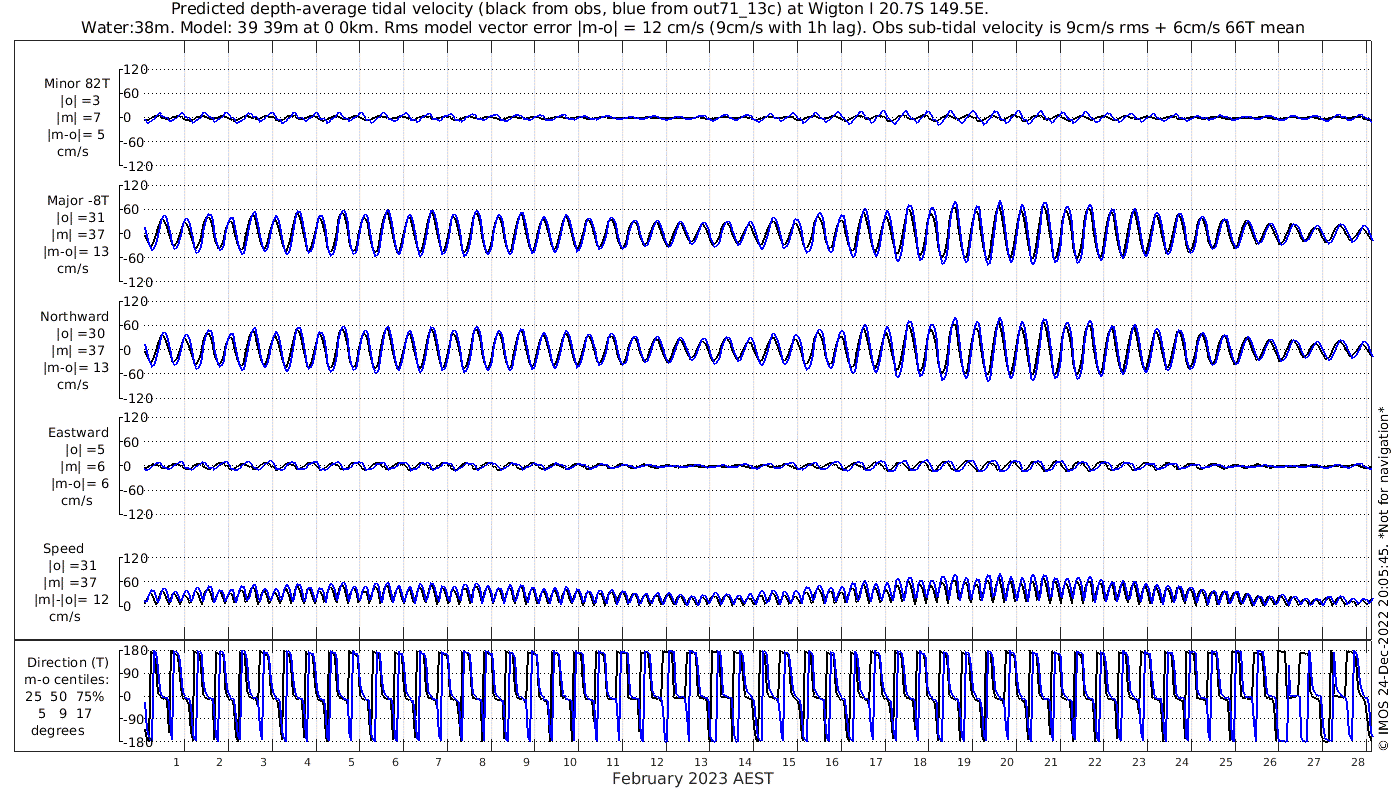Click "|m| =37" under Major -8T
1400x800 pixels.
click(78, 235)
